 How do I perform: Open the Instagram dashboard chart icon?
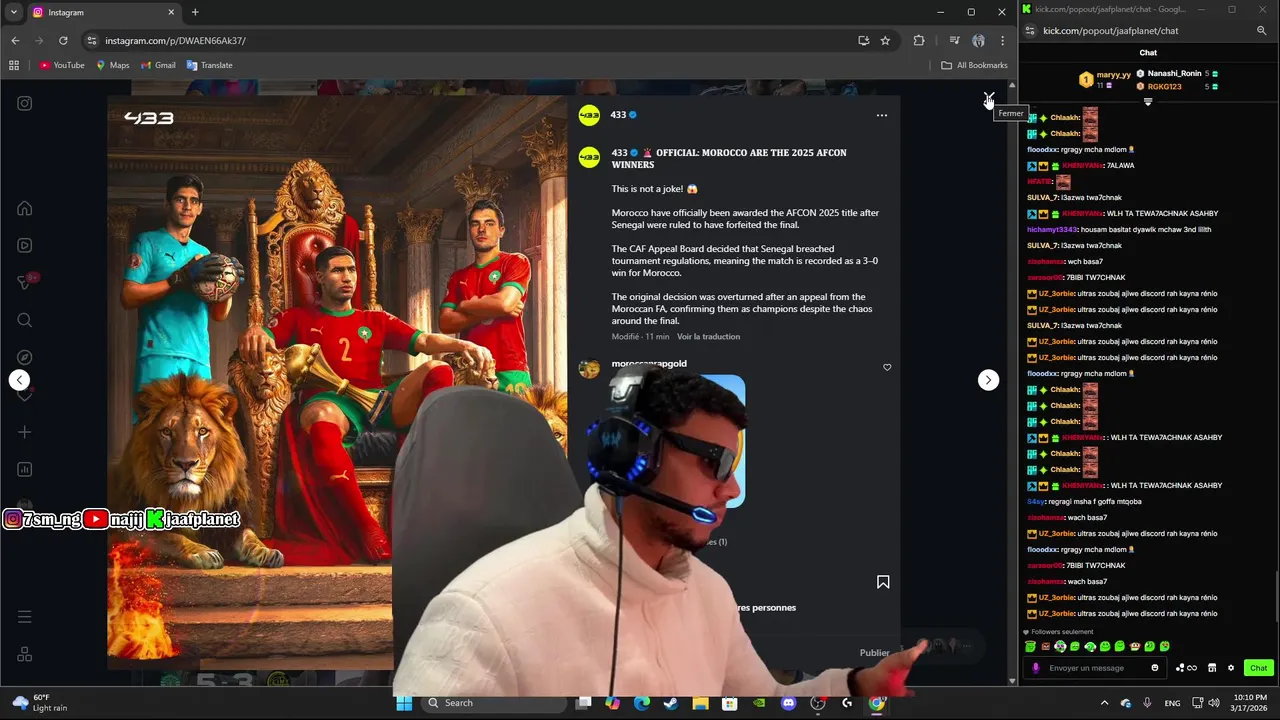pos(25,469)
